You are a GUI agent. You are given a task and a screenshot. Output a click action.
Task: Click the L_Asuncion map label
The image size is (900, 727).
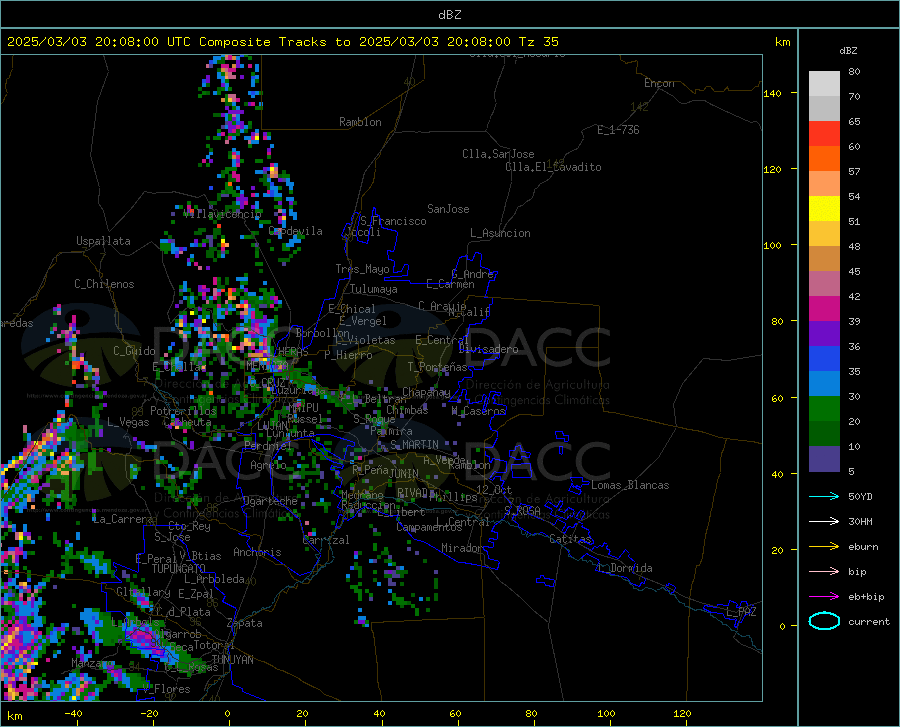click(500, 233)
